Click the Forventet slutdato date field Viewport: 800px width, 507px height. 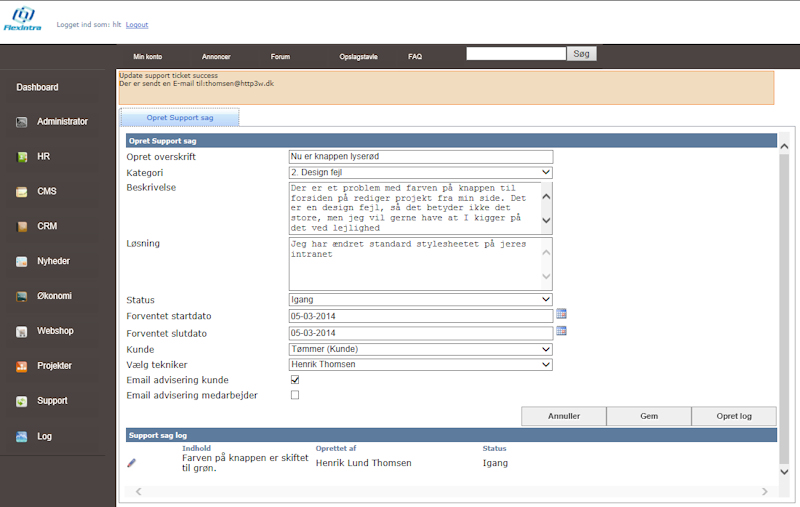420,333
